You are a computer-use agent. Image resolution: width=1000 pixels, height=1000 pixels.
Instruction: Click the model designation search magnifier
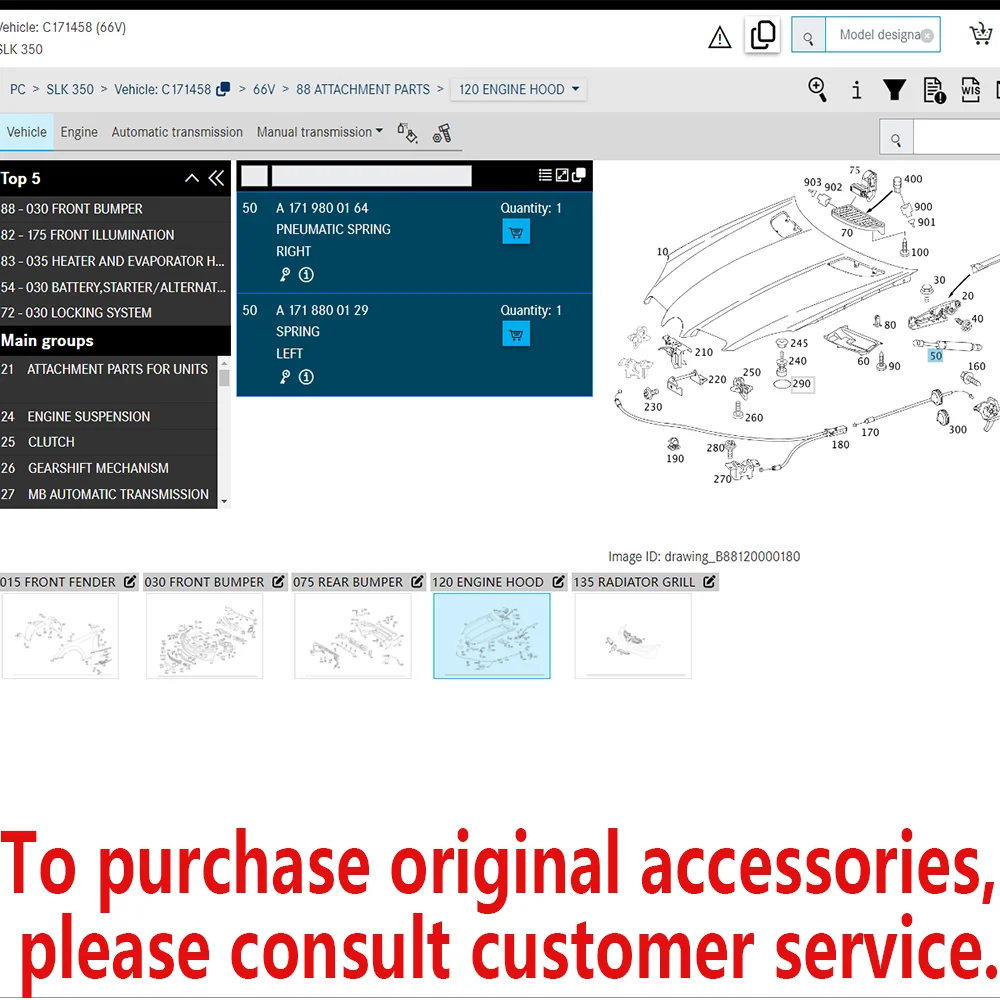coord(808,35)
